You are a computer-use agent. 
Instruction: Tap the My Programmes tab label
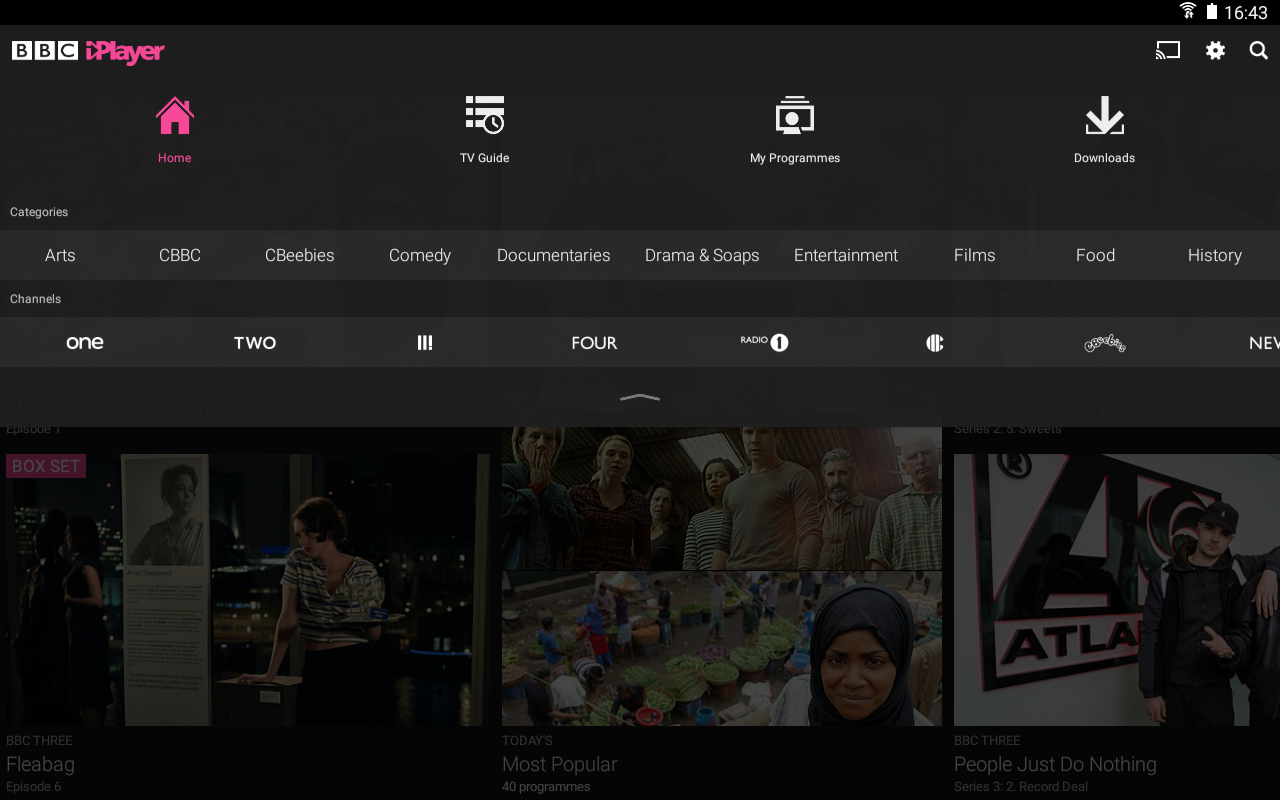795,158
